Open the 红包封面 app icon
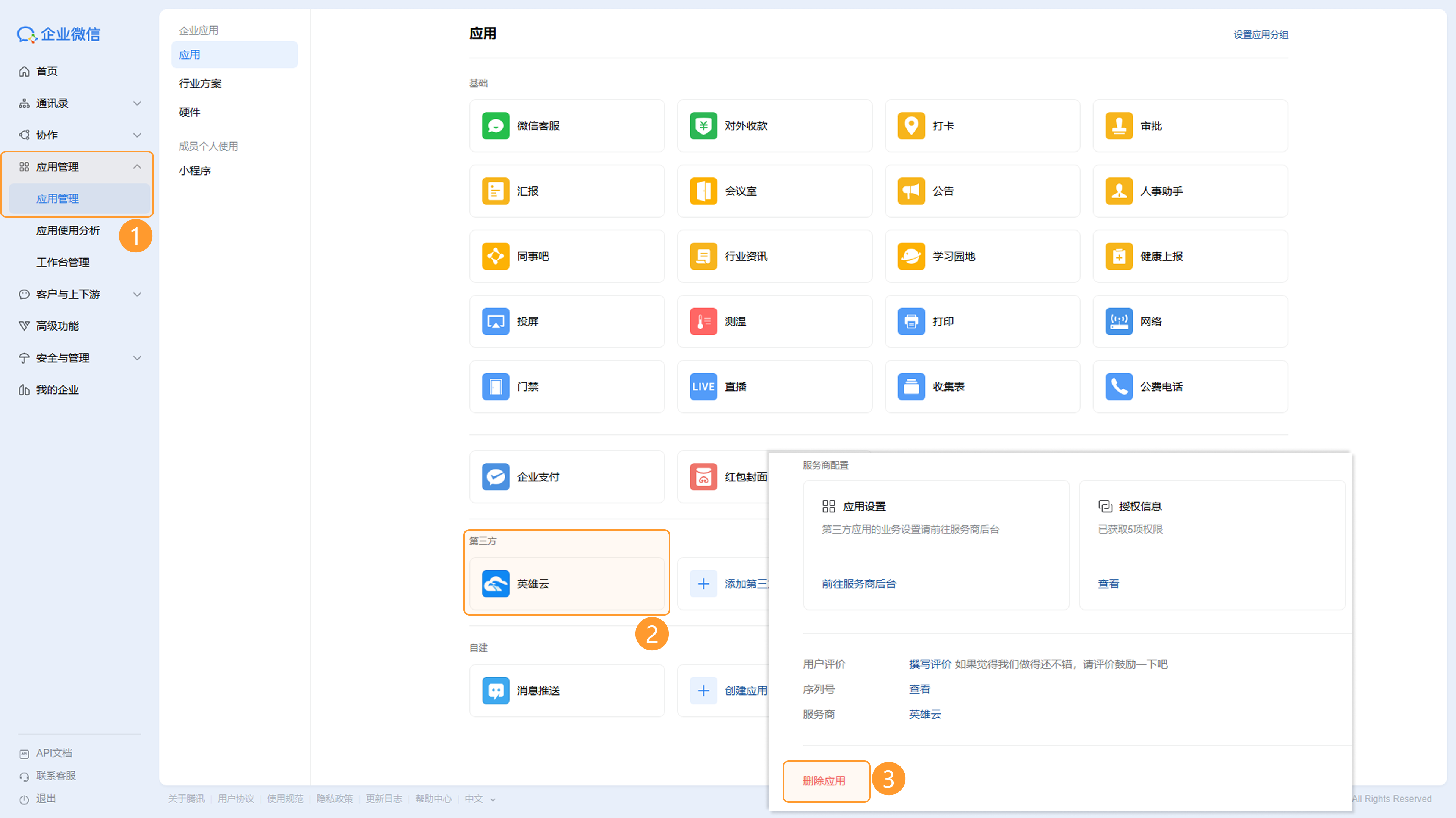Viewport: 1456px width, 818px height. [703, 477]
